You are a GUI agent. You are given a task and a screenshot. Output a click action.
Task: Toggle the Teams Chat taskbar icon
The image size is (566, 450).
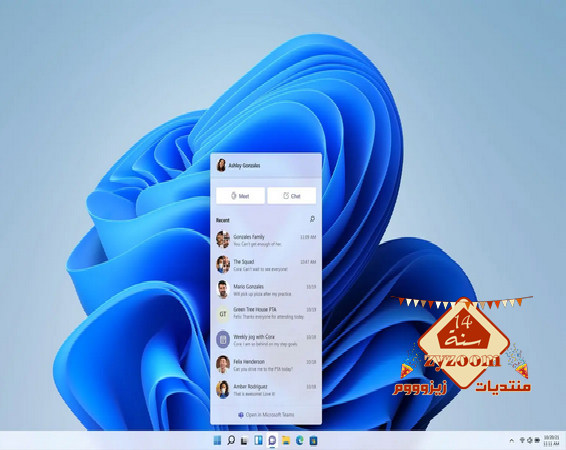(x=272, y=440)
